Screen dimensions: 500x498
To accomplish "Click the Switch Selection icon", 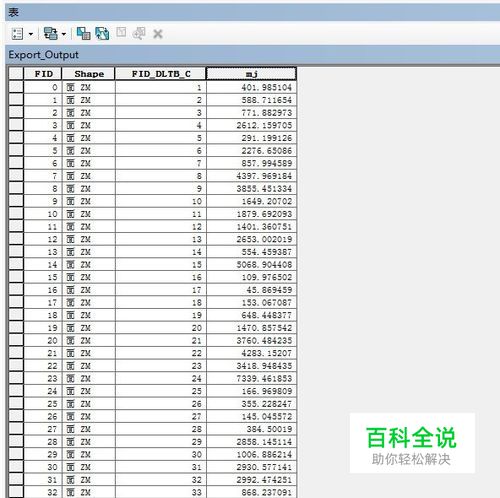I will click(102, 34).
